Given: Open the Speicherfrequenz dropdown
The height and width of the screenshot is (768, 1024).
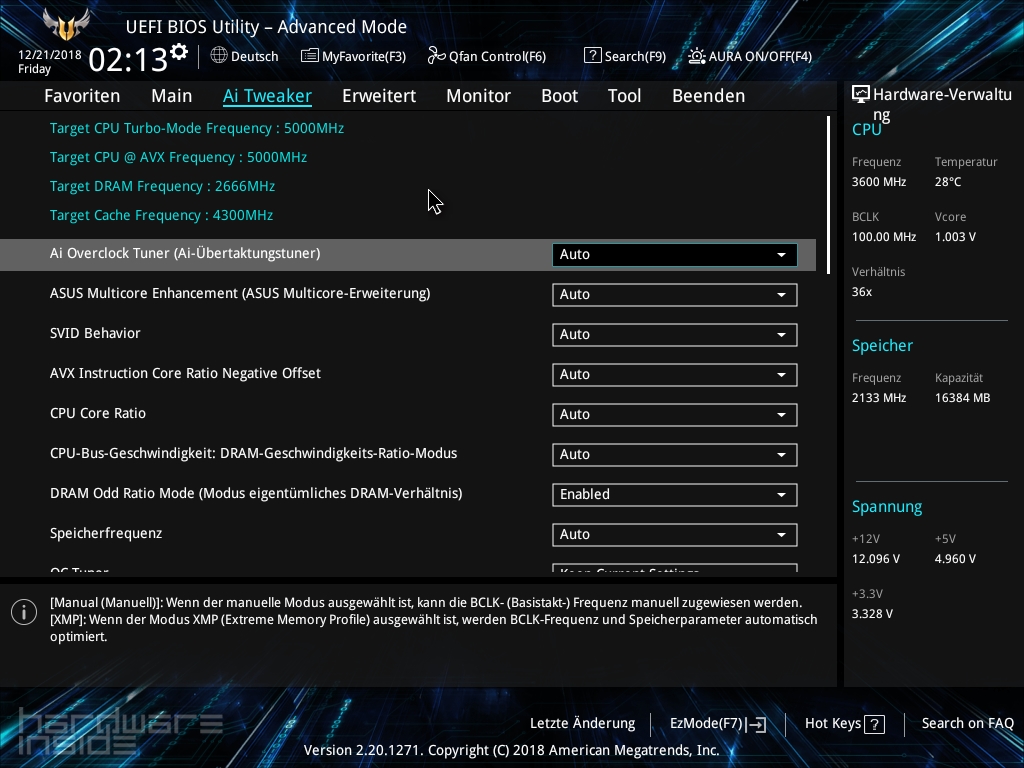Looking at the screenshot, I should click(x=674, y=534).
